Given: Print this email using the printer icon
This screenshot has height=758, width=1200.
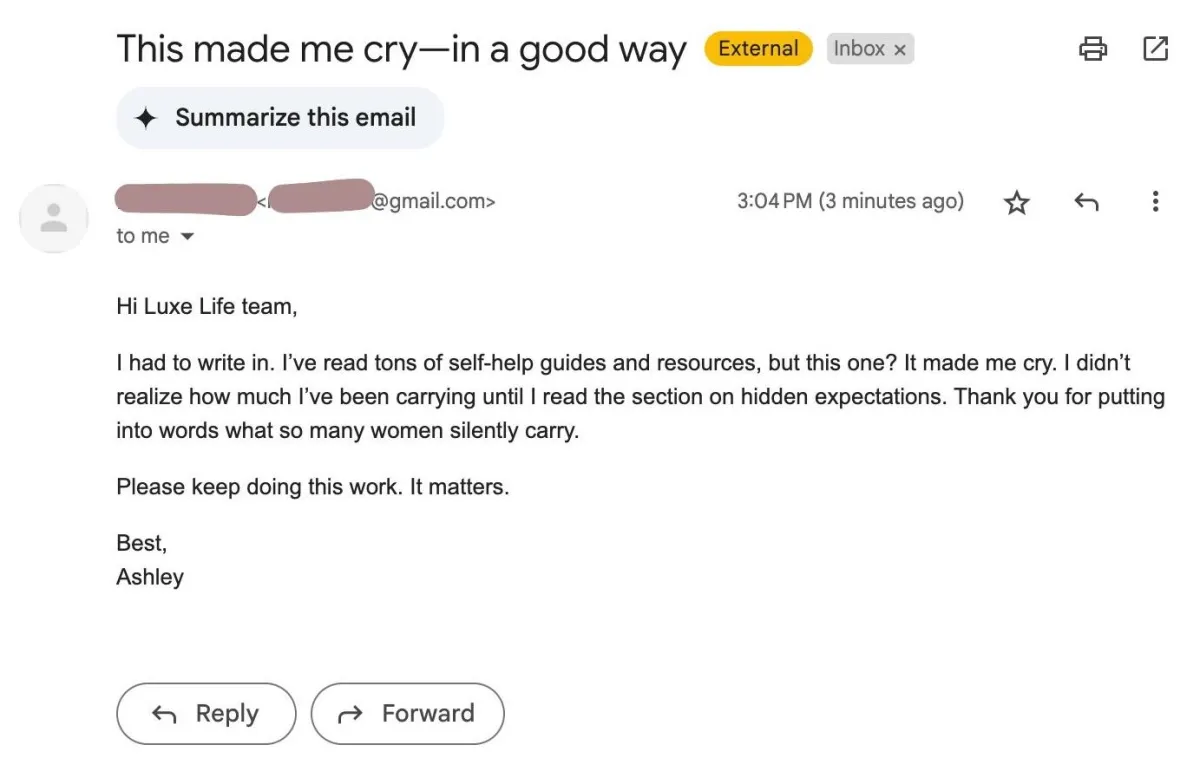Looking at the screenshot, I should 1093,48.
